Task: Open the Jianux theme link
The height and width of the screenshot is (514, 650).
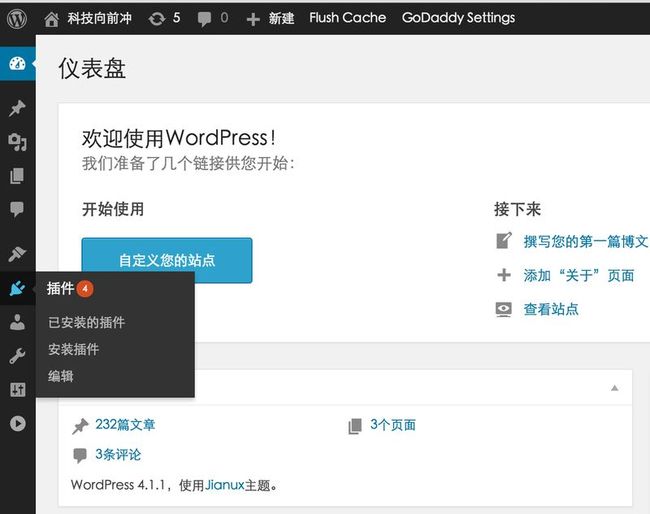Action: point(225,485)
